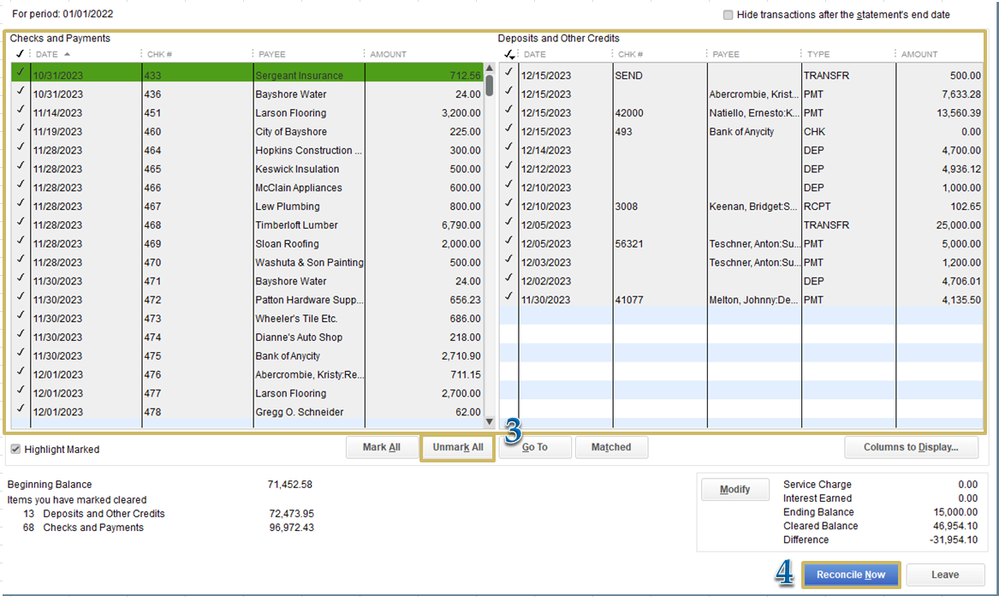The image size is (999, 597).
Task: Select the 12/02/2023 DEP of 4,706.01
Action: coord(741,281)
